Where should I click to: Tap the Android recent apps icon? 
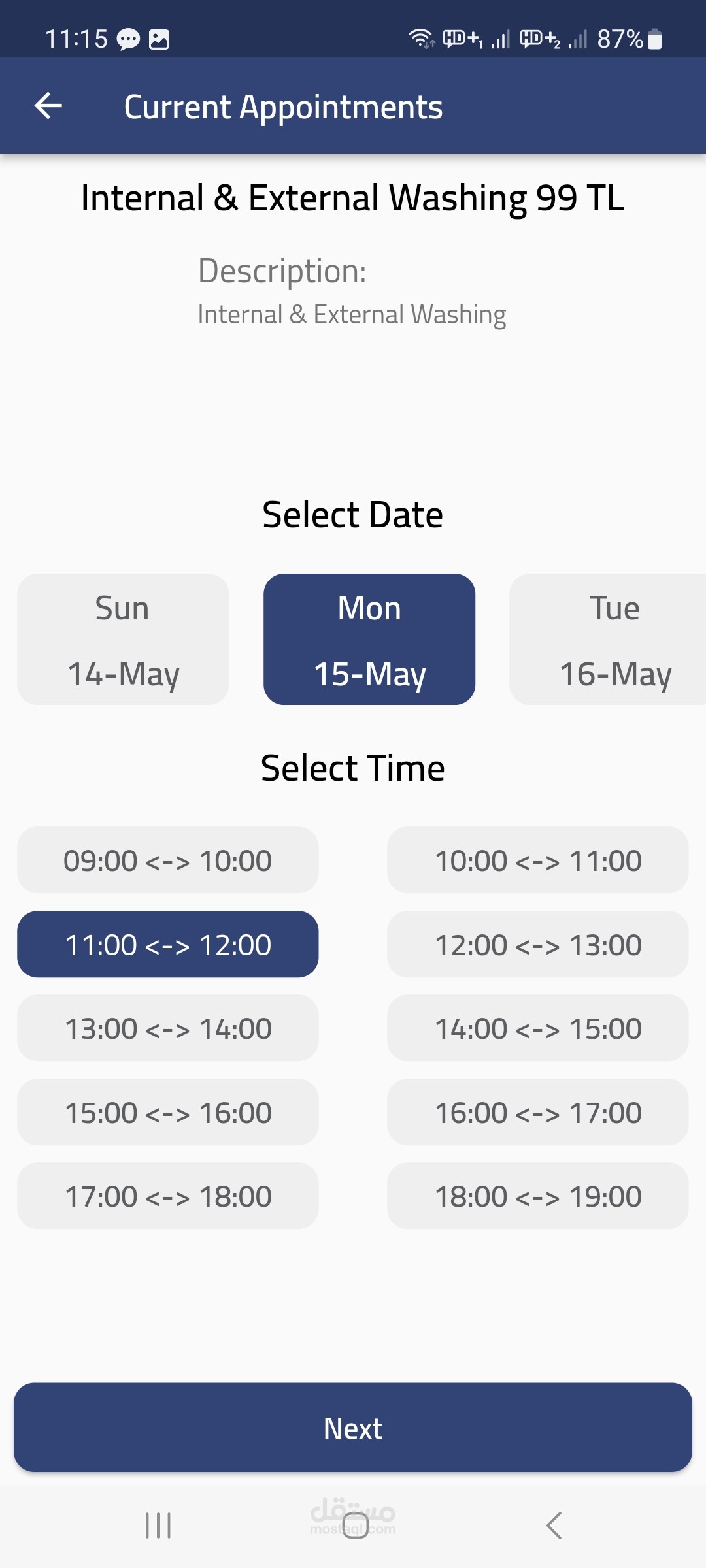click(158, 1526)
